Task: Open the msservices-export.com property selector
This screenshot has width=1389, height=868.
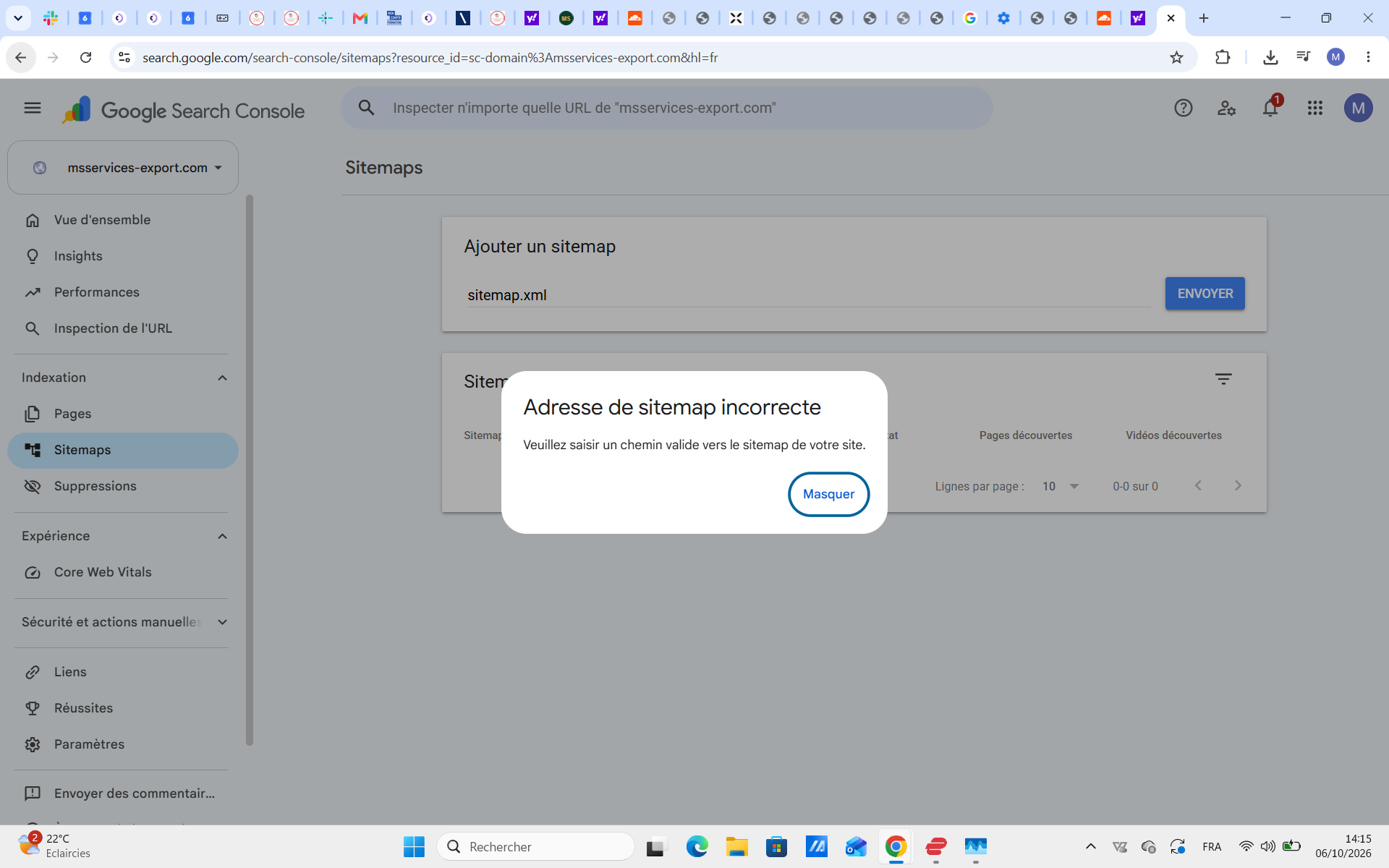Action: point(123,168)
